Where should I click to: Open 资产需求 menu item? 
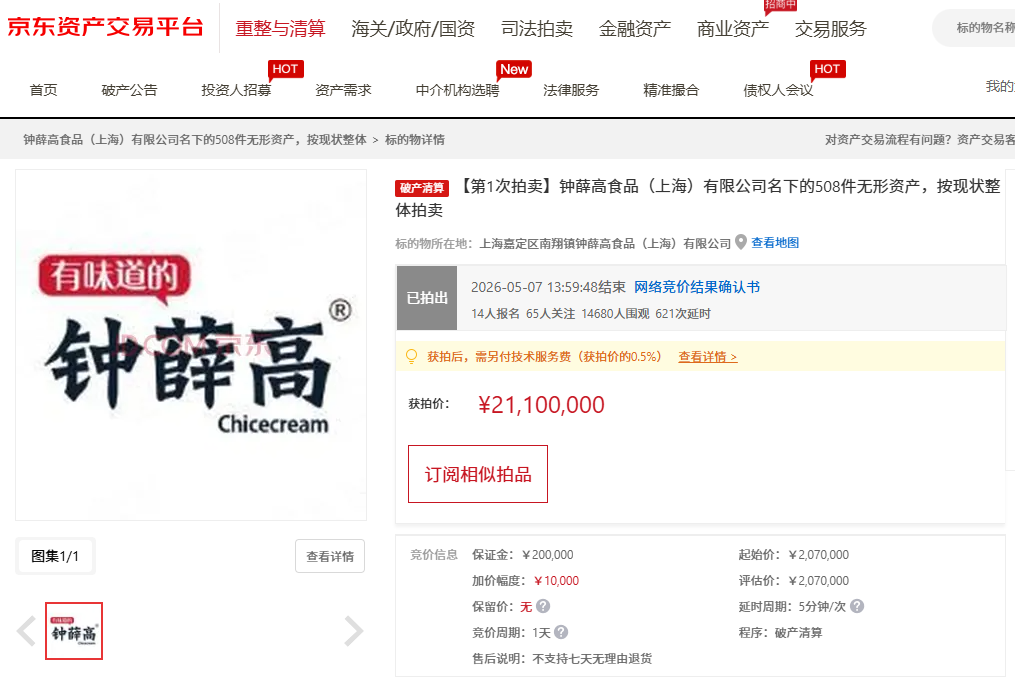pos(343,90)
